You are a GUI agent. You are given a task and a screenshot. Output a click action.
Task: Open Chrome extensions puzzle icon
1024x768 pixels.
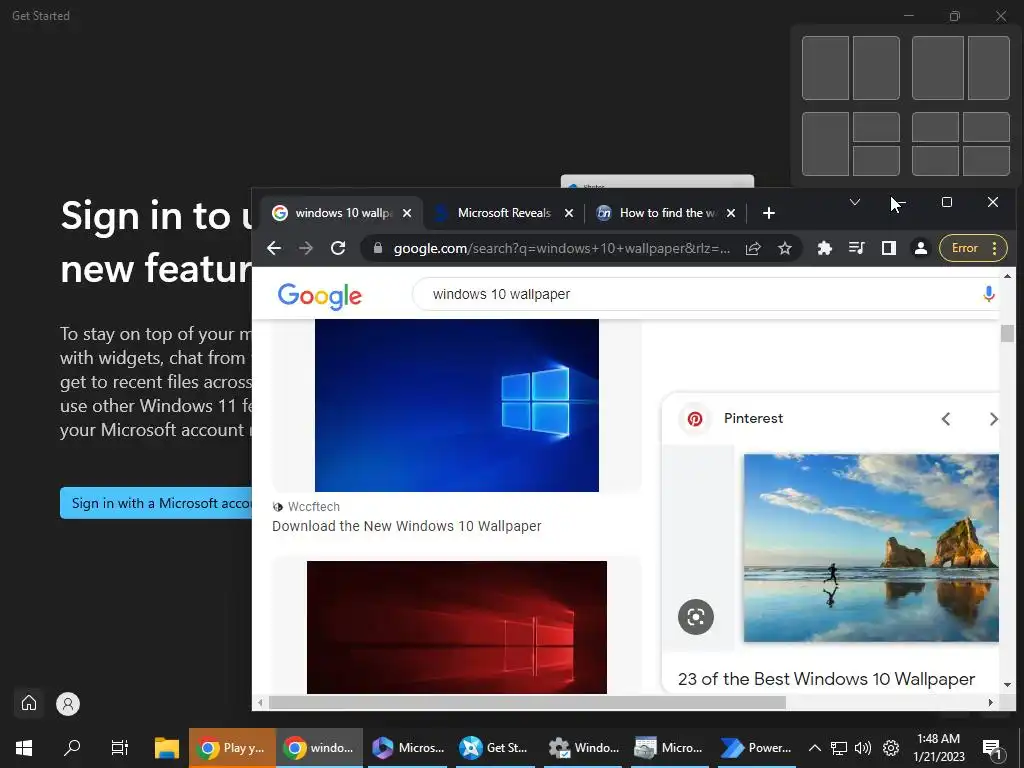(x=825, y=248)
